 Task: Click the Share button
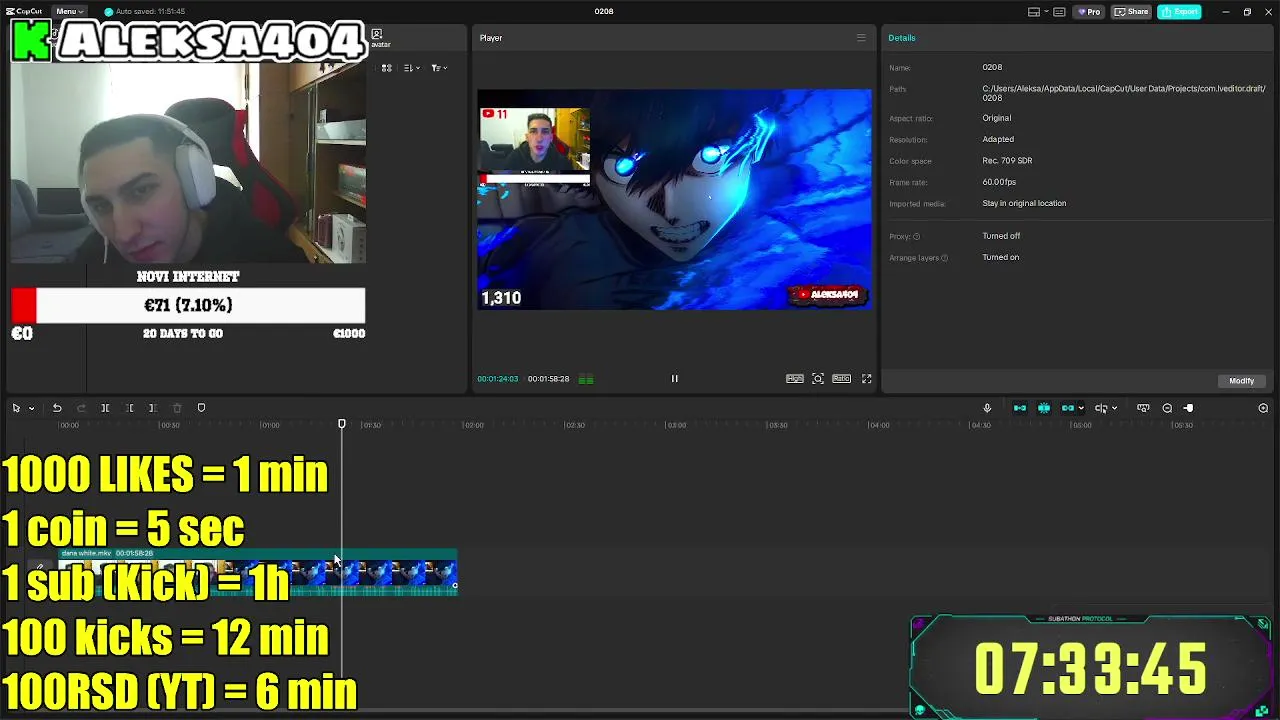(x=1132, y=12)
